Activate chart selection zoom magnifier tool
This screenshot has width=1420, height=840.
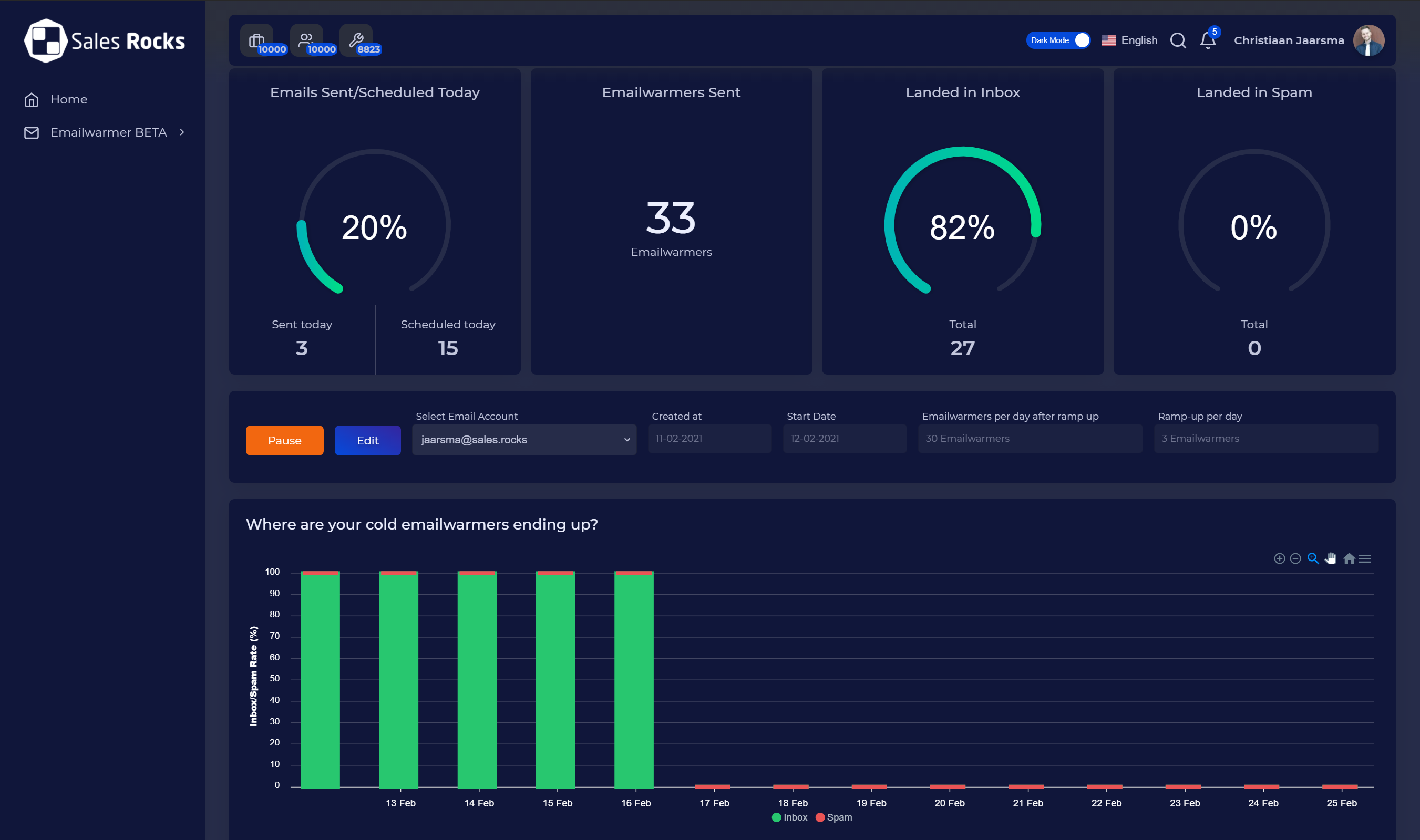tap(1313, 558)
